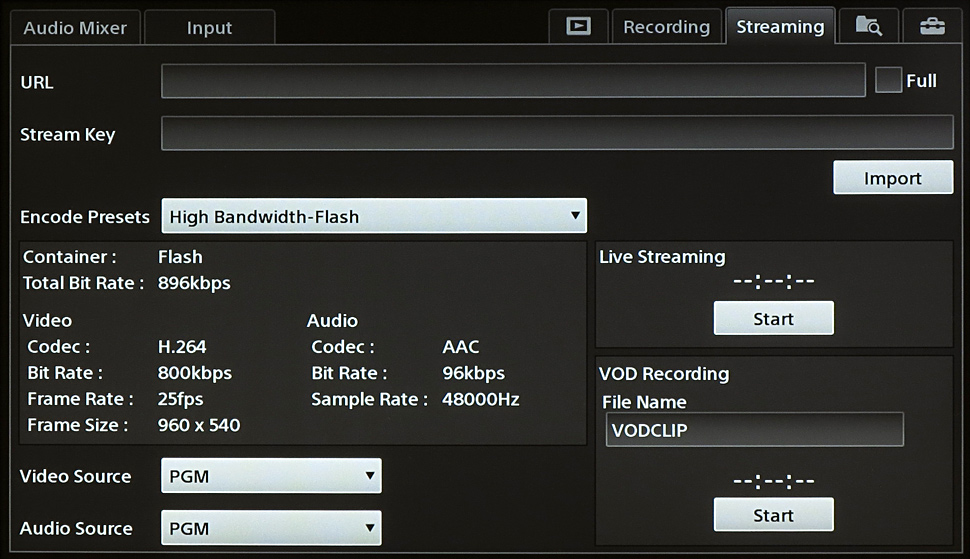Open the toolbox settings icon tab
Viewport: 970px width, 559px height.
[x=931, y=27]
